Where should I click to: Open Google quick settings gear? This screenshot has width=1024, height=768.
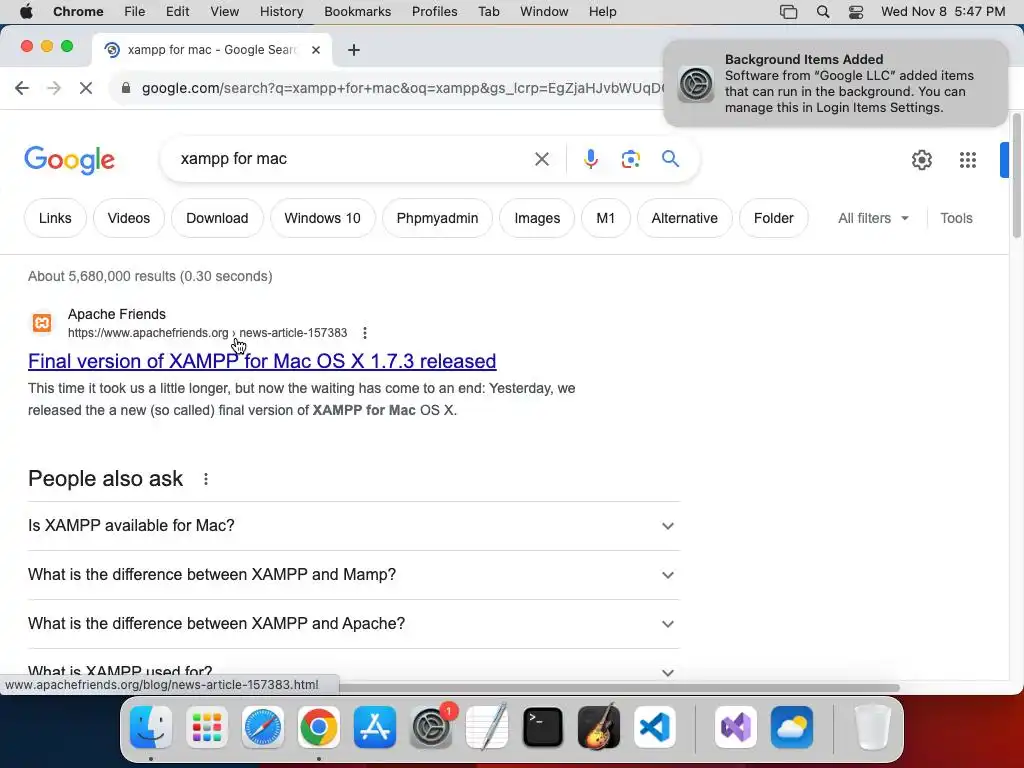click(x=921, y=159)
